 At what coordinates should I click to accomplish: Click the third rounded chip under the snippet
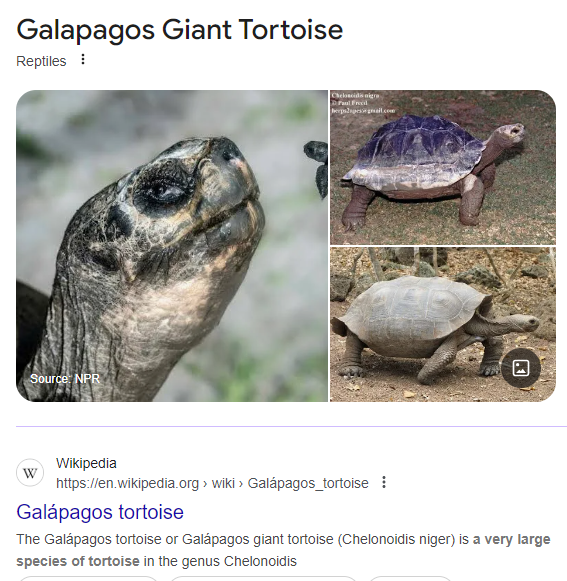coord(410,578)
